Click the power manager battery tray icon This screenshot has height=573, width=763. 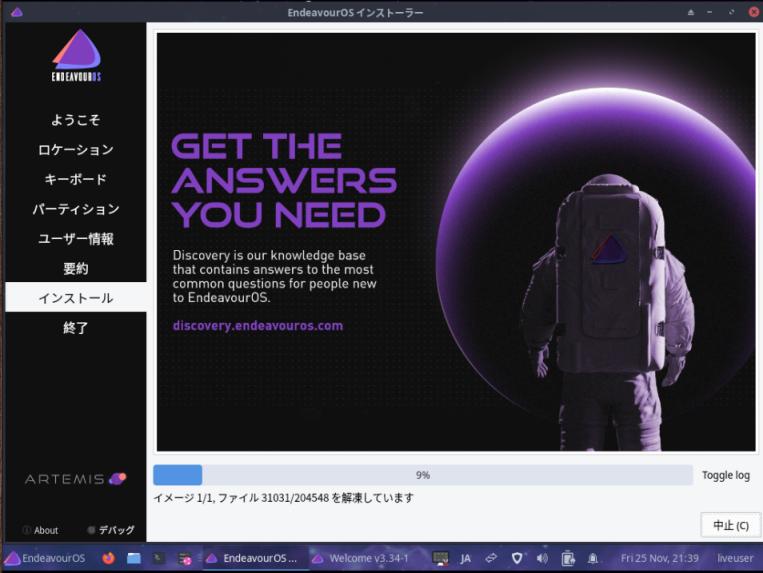tap(567, 558)
